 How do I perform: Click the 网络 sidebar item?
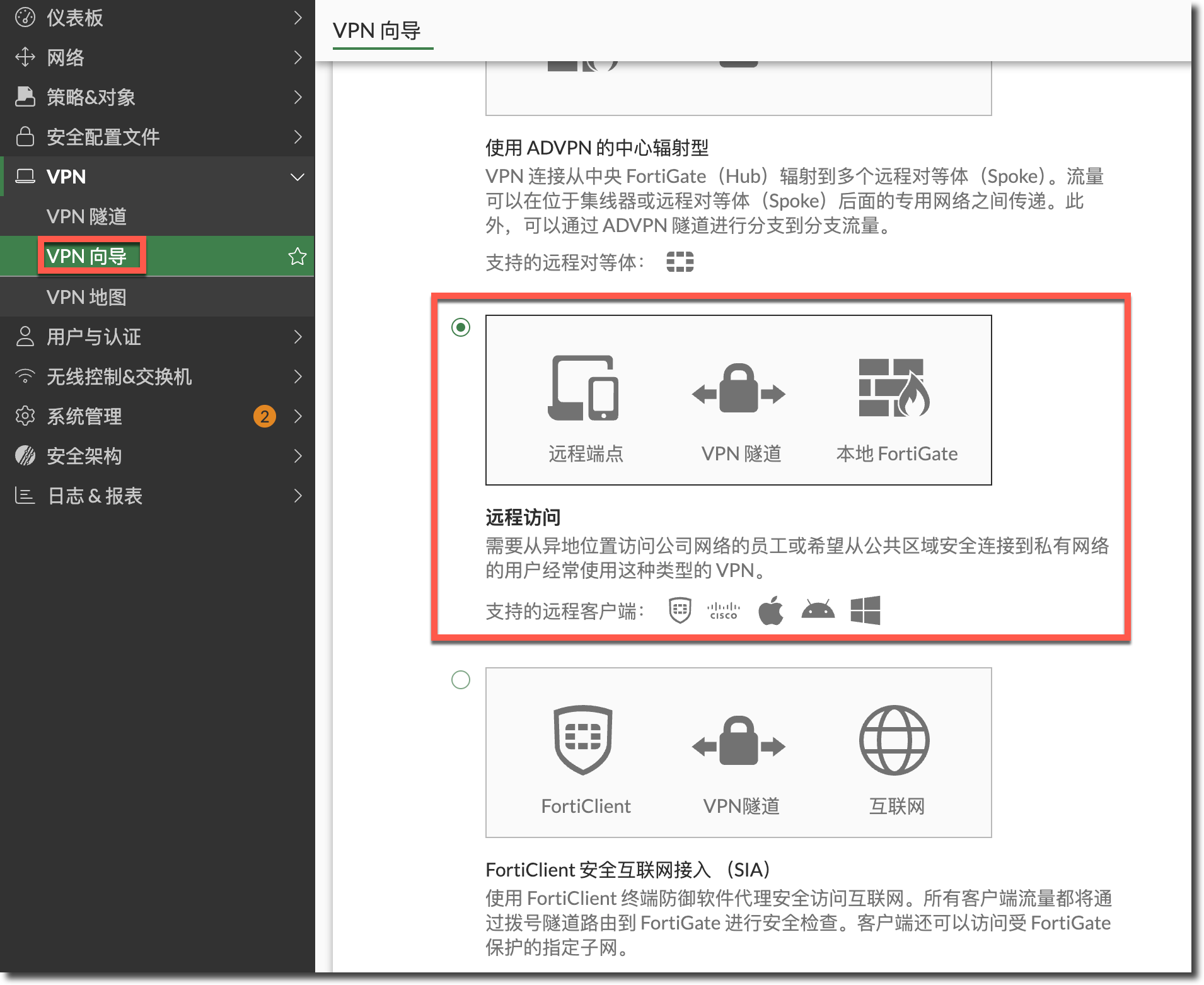click(66, 57)
